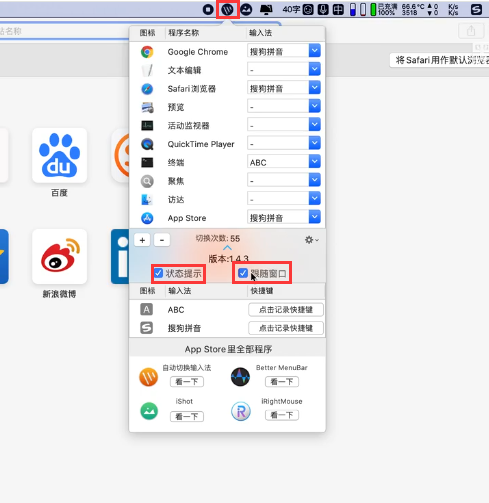The width and height of the screenshot is (489, 503).
Task: Click 将Safari用作默认浏览器 prompt
Action: pos(440,60)
